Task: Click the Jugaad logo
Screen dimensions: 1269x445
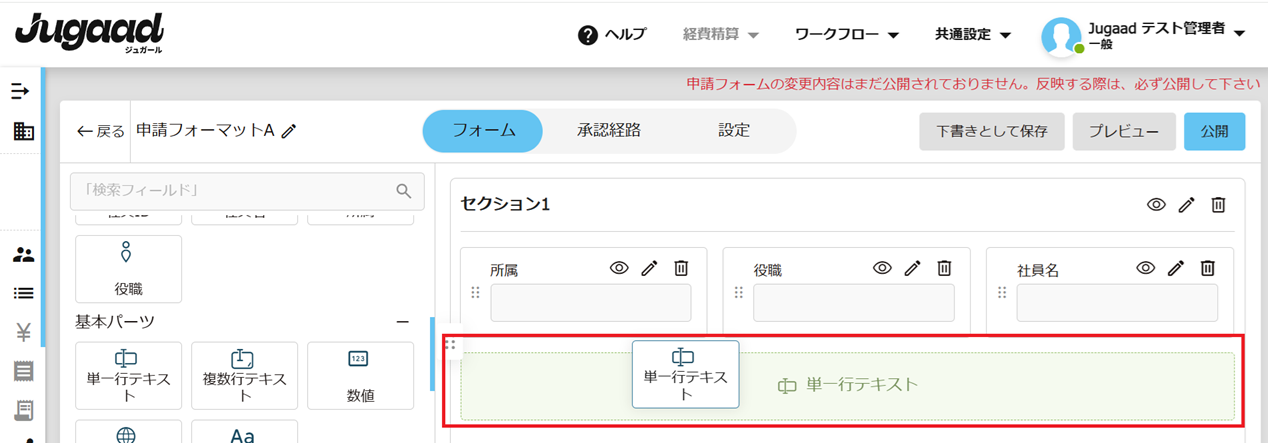Action: point(89,33)
